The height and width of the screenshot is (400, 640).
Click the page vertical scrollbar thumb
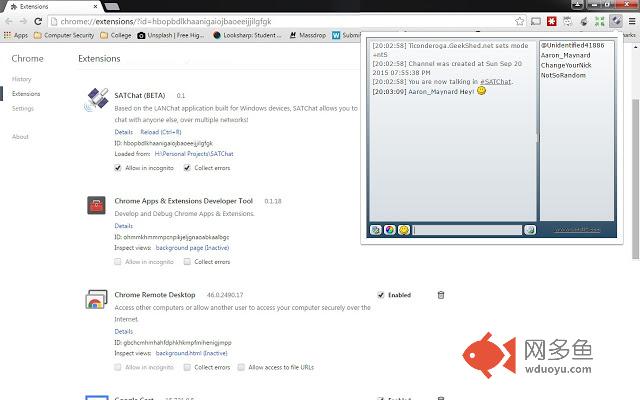[636, 179]
